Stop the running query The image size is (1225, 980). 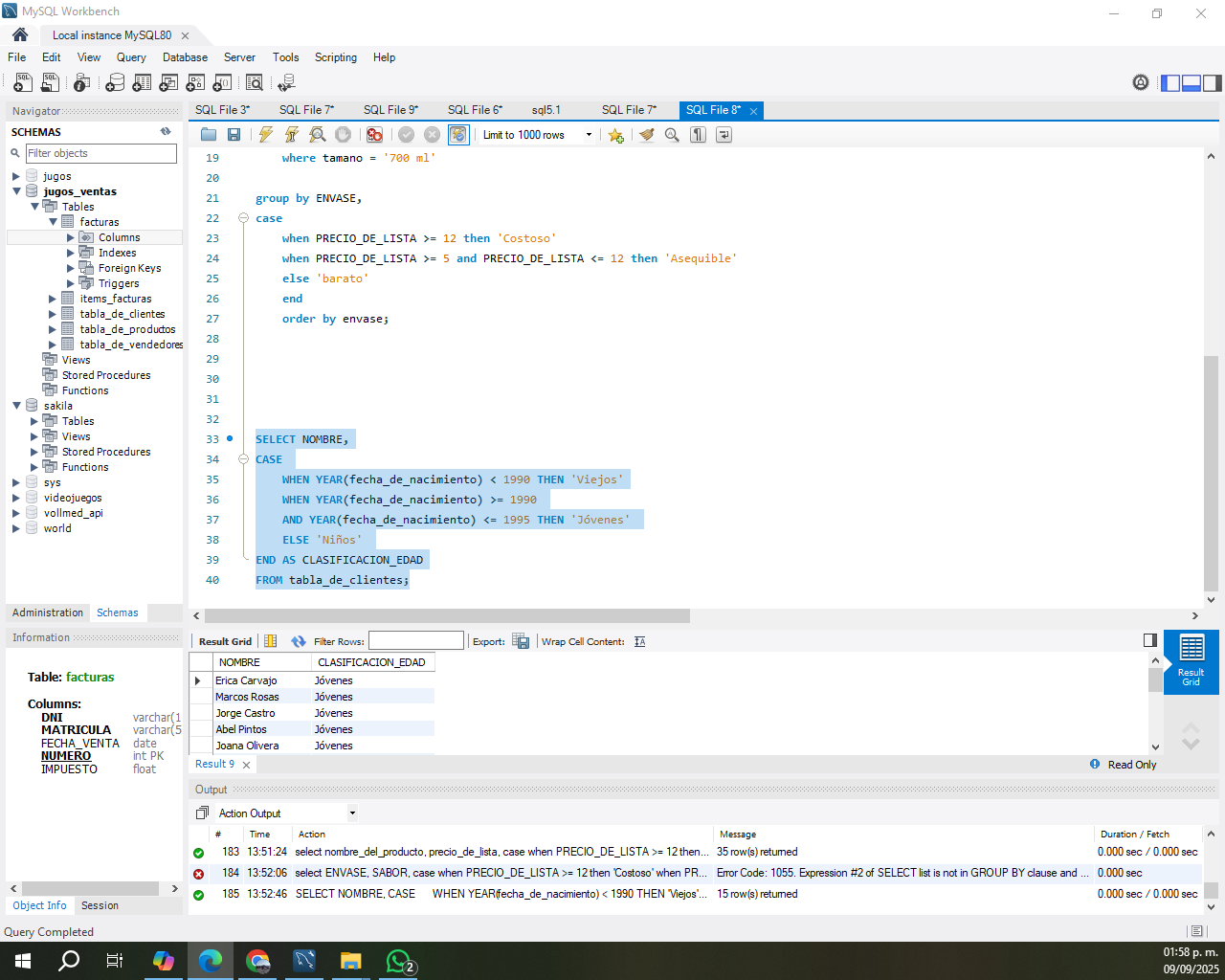click(x=344, y=135)
